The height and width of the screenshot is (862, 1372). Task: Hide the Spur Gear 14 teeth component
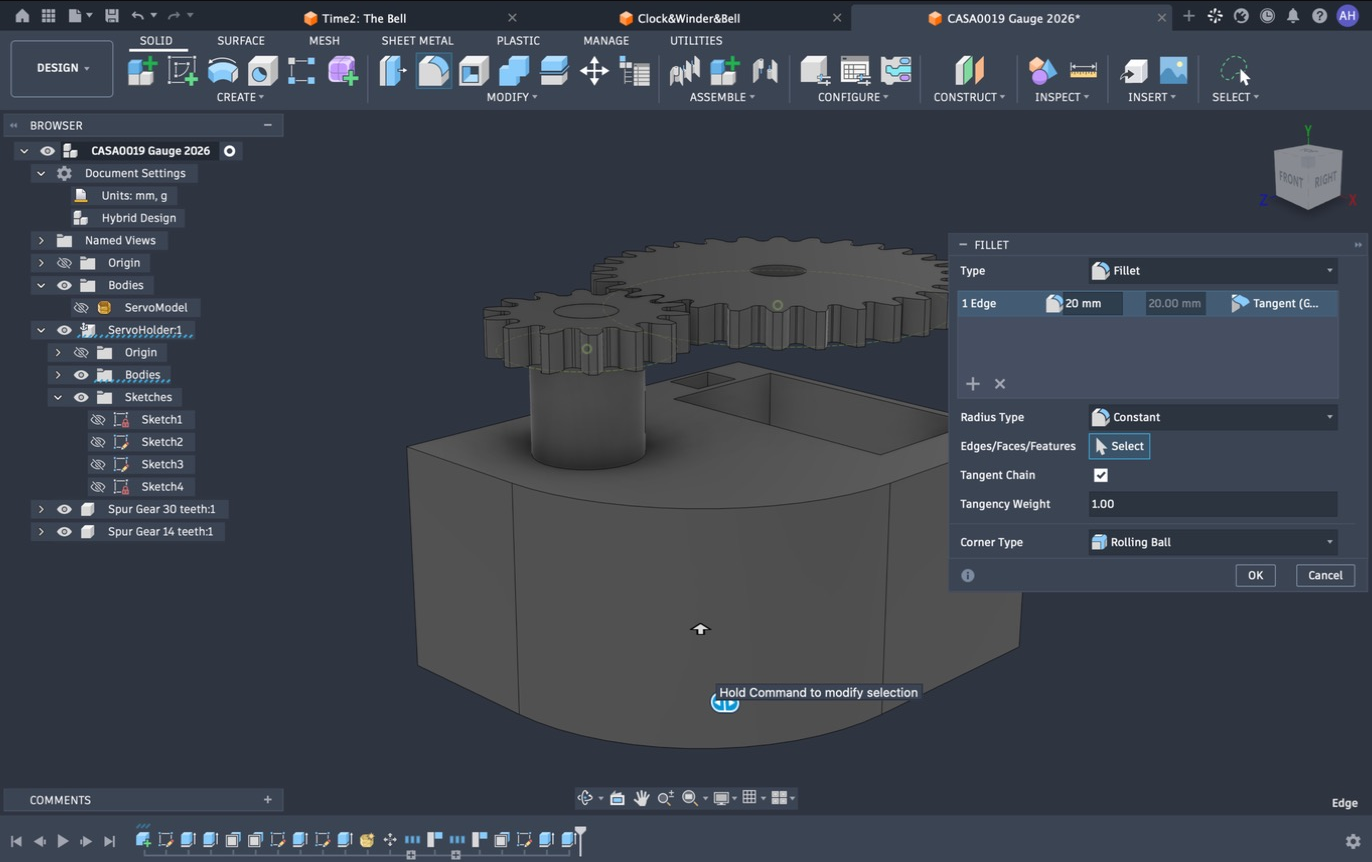[x=64, y=531]
